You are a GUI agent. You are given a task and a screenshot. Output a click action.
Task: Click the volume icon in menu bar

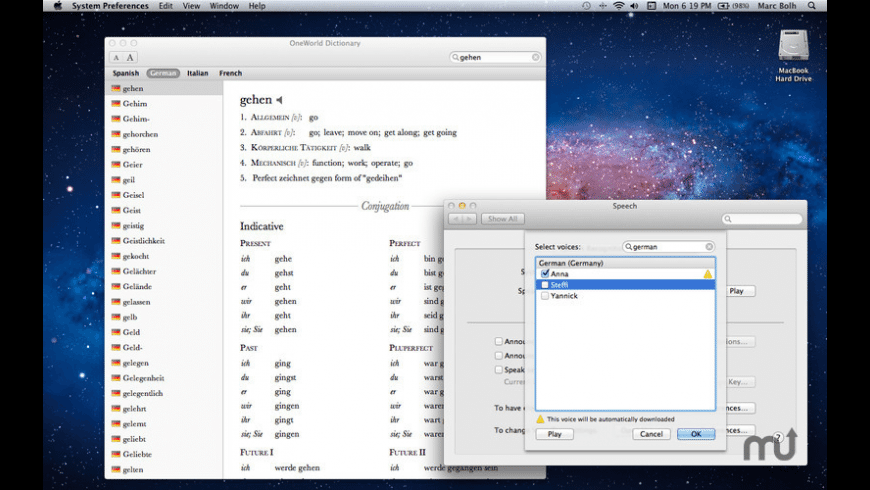coord(634,6)
